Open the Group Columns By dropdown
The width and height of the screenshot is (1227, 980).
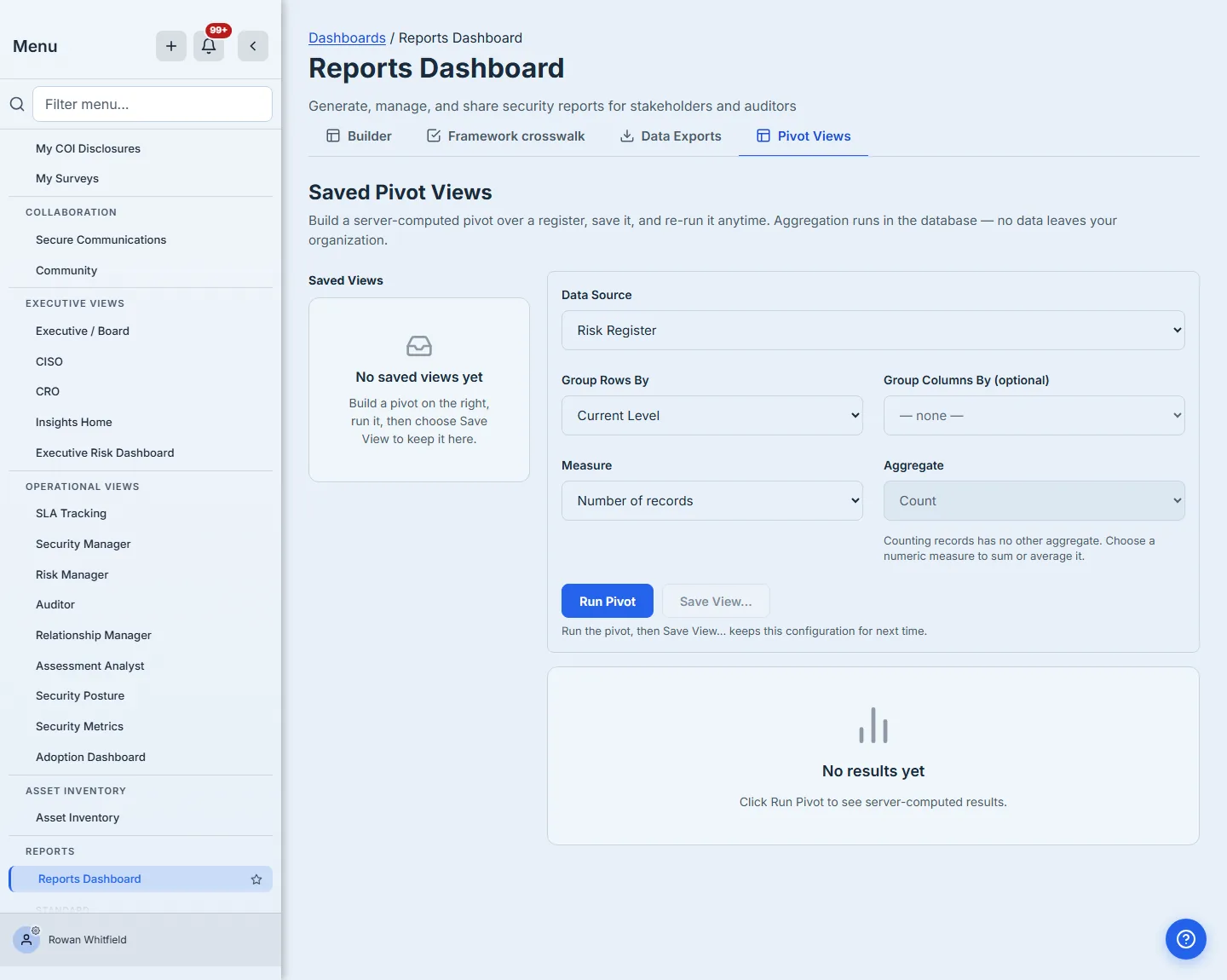click(x=1034, y=416)
